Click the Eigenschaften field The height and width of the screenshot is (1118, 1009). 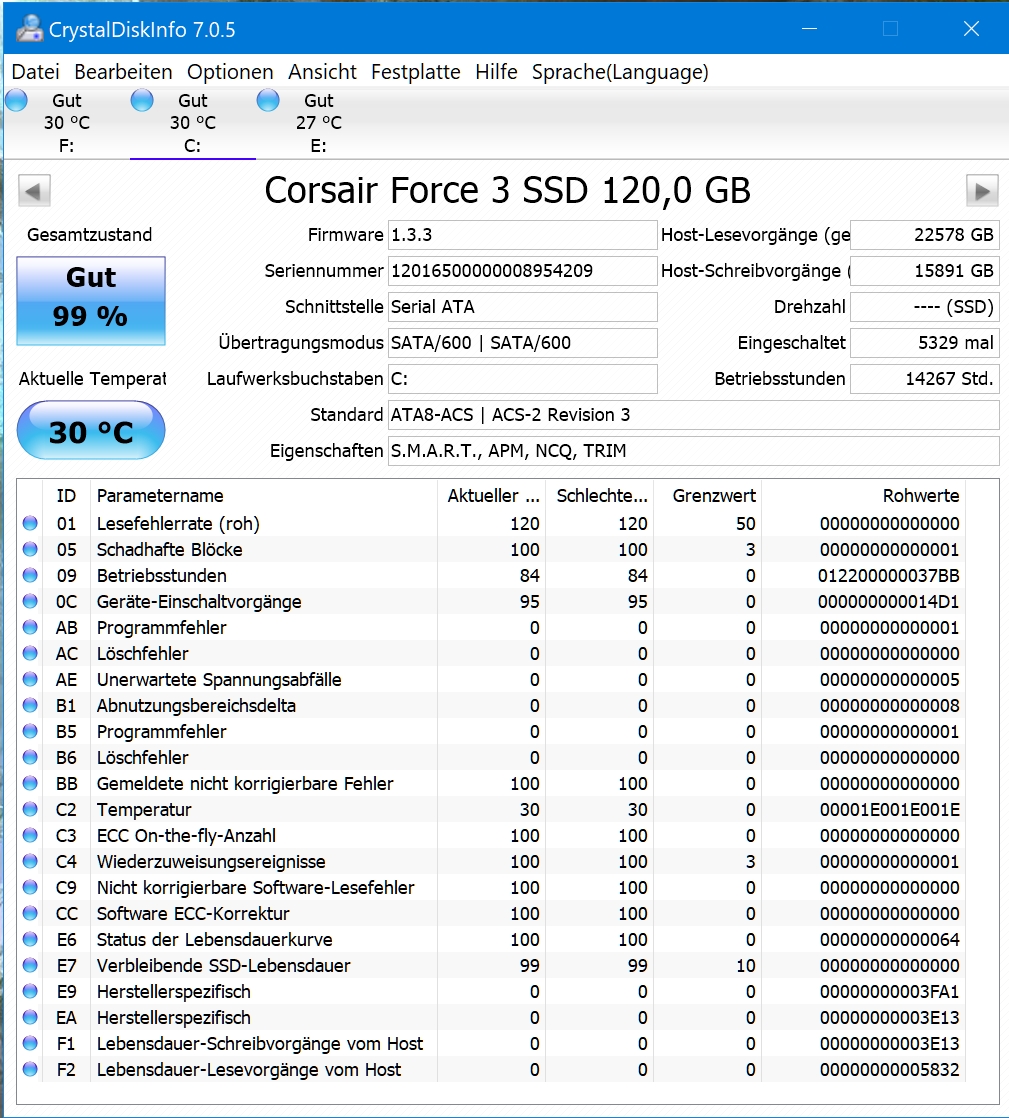point(694,451)
